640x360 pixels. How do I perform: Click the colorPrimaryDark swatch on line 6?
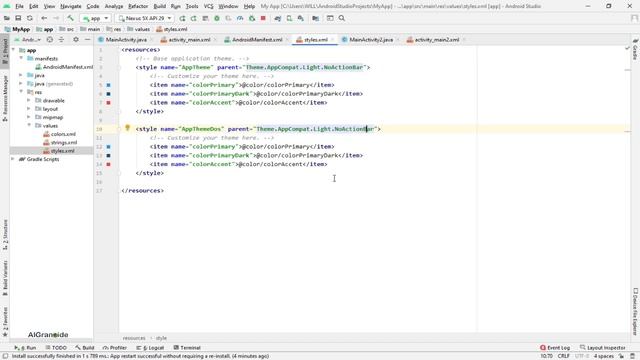(109, 94)
